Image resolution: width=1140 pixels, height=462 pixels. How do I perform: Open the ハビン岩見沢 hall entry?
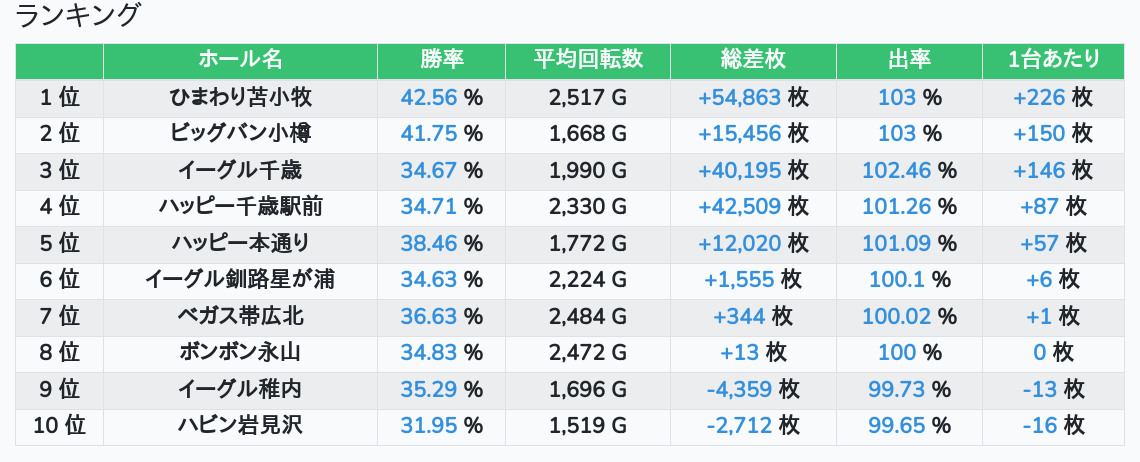coord(240,426)
